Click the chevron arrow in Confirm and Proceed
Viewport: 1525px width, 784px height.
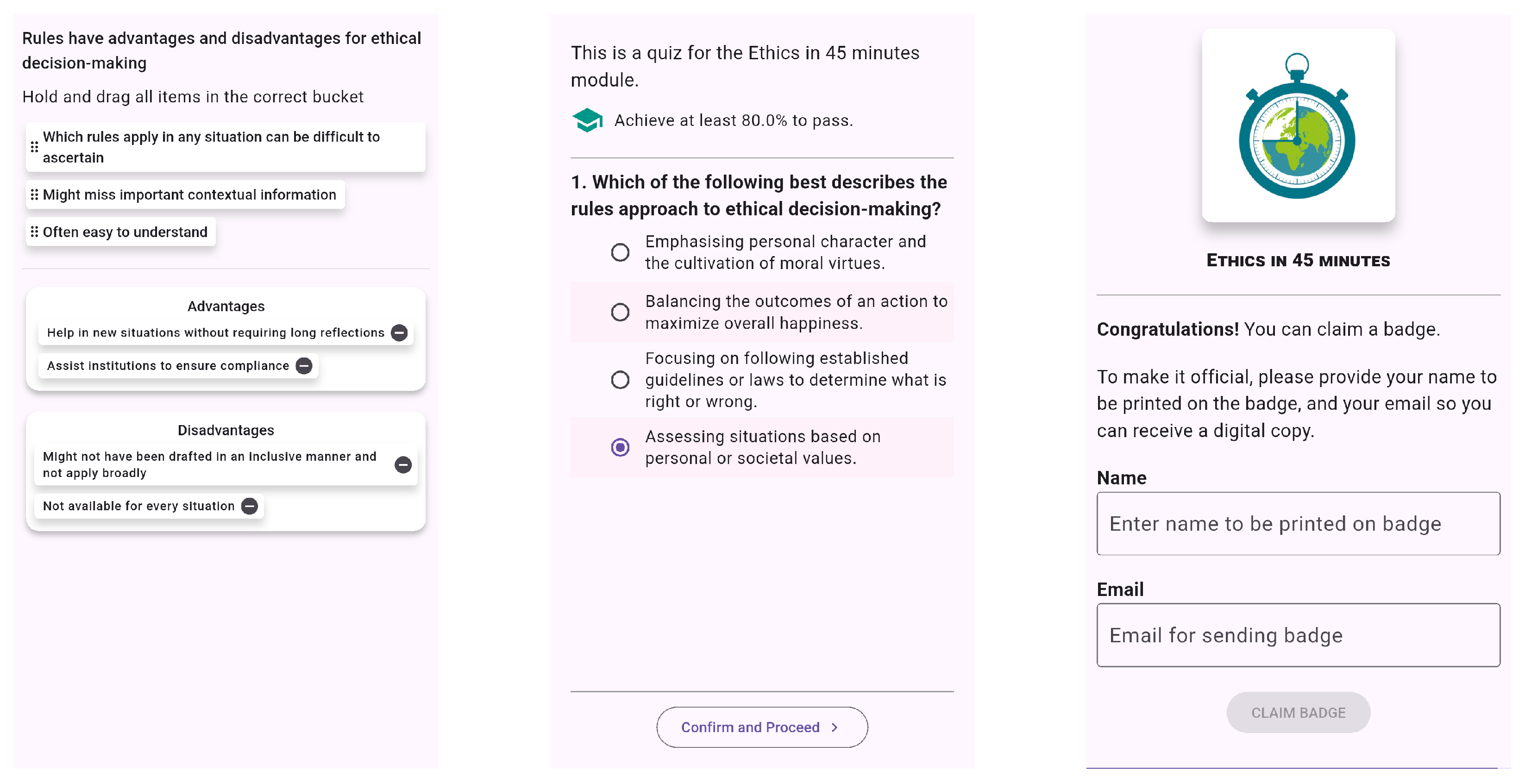835,727
